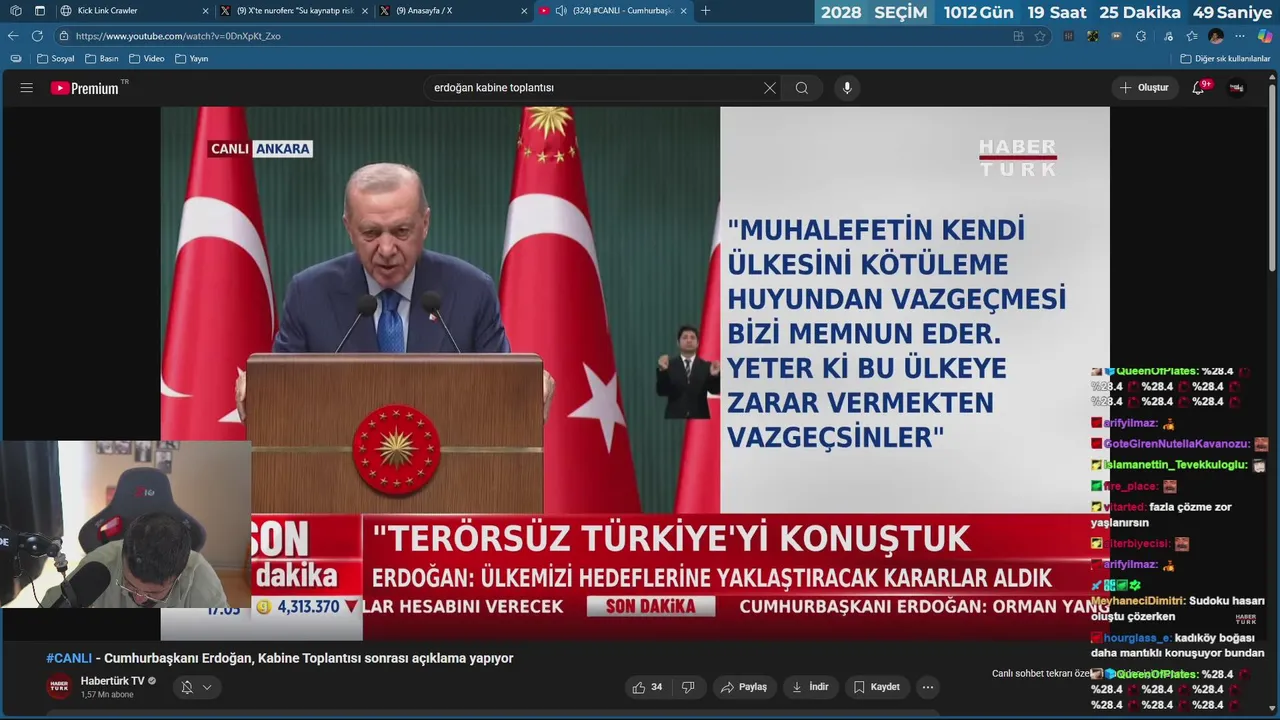Close the Anasayfa / X tab
This screenshot has width=1280, height=720.
[524, 11]
